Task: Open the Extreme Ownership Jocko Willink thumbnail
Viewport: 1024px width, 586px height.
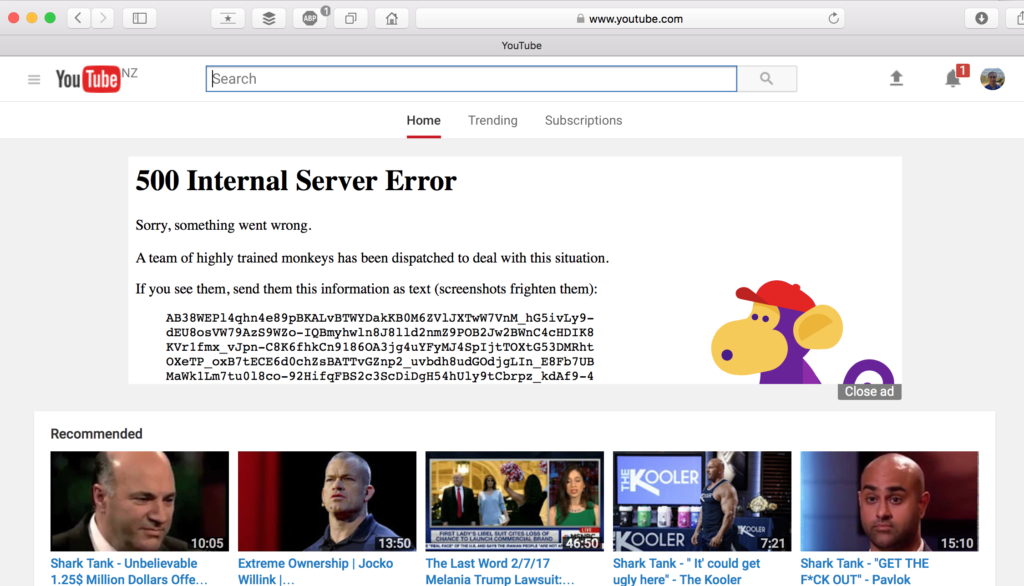Action: click(327, 501)
